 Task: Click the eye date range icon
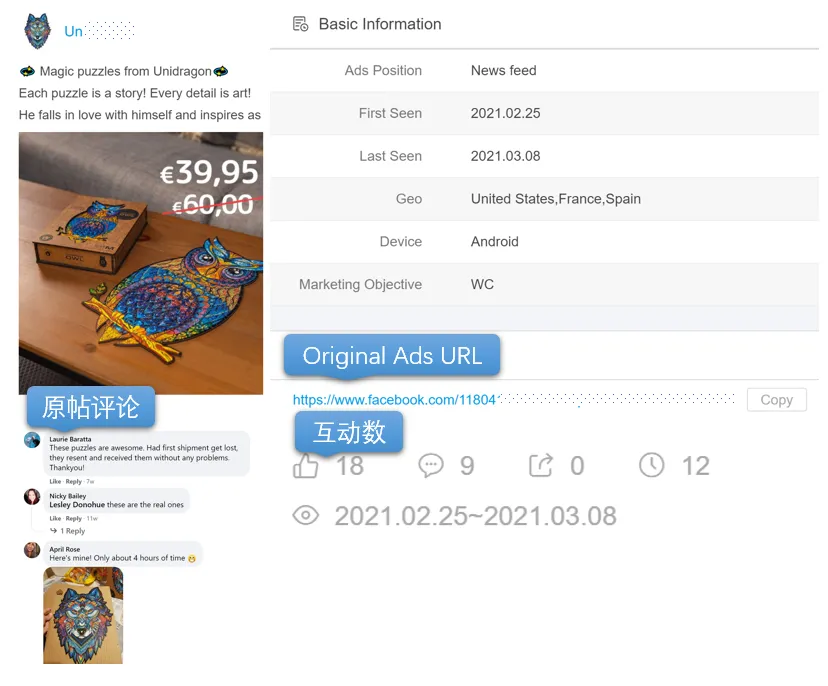tap(306, 515)
